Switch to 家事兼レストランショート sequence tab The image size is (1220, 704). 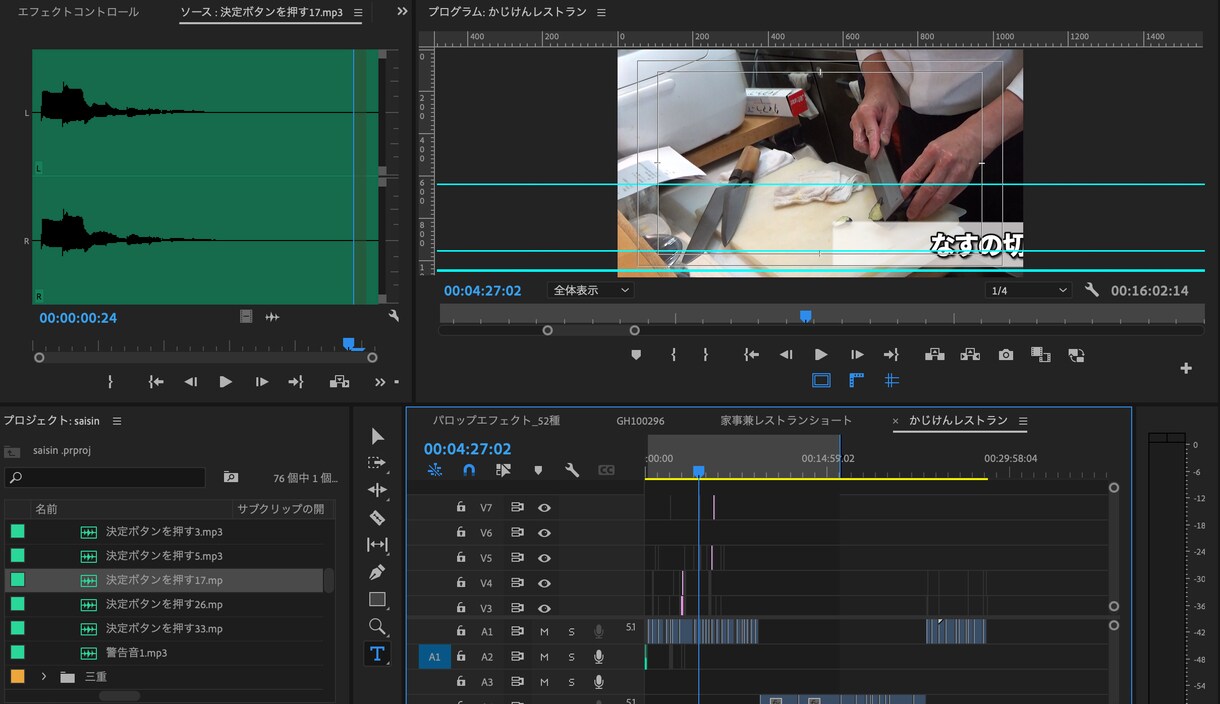tap(786, 421)
